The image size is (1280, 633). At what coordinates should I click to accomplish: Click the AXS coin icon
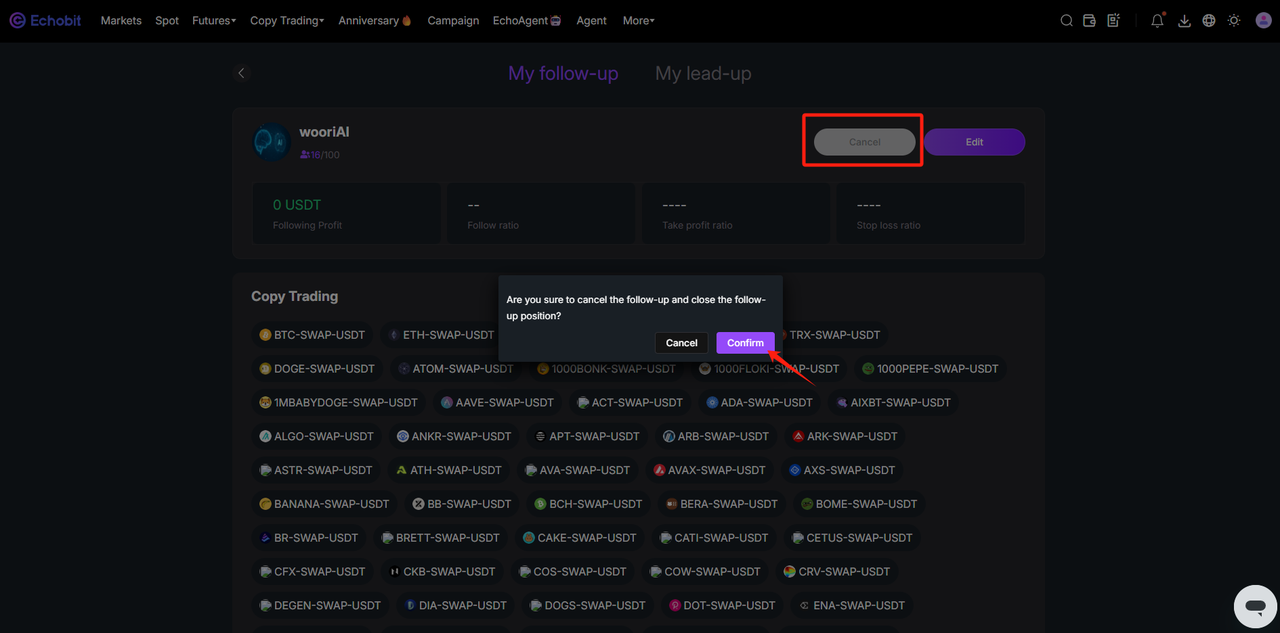pyautogui.click(x=795, y=470)
